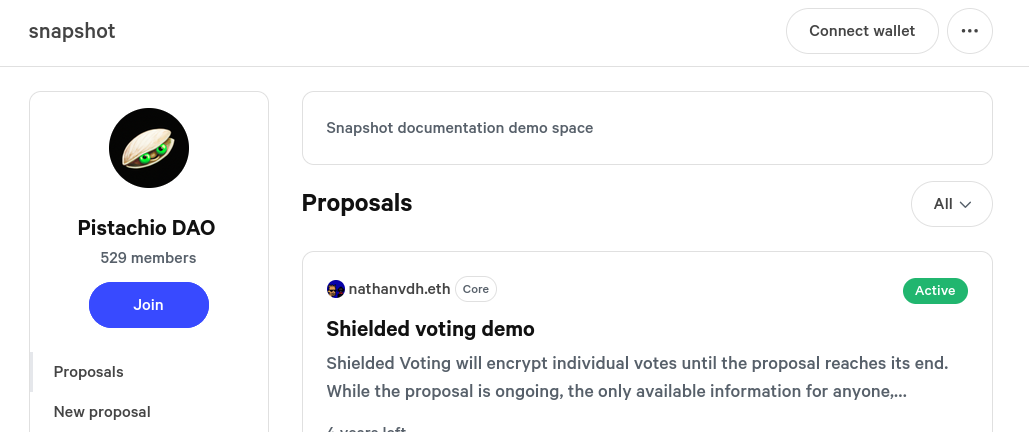1029x432 pixels.
Task: Expand the All proposals filter dropdown
Action: click(x=951, y=204)
